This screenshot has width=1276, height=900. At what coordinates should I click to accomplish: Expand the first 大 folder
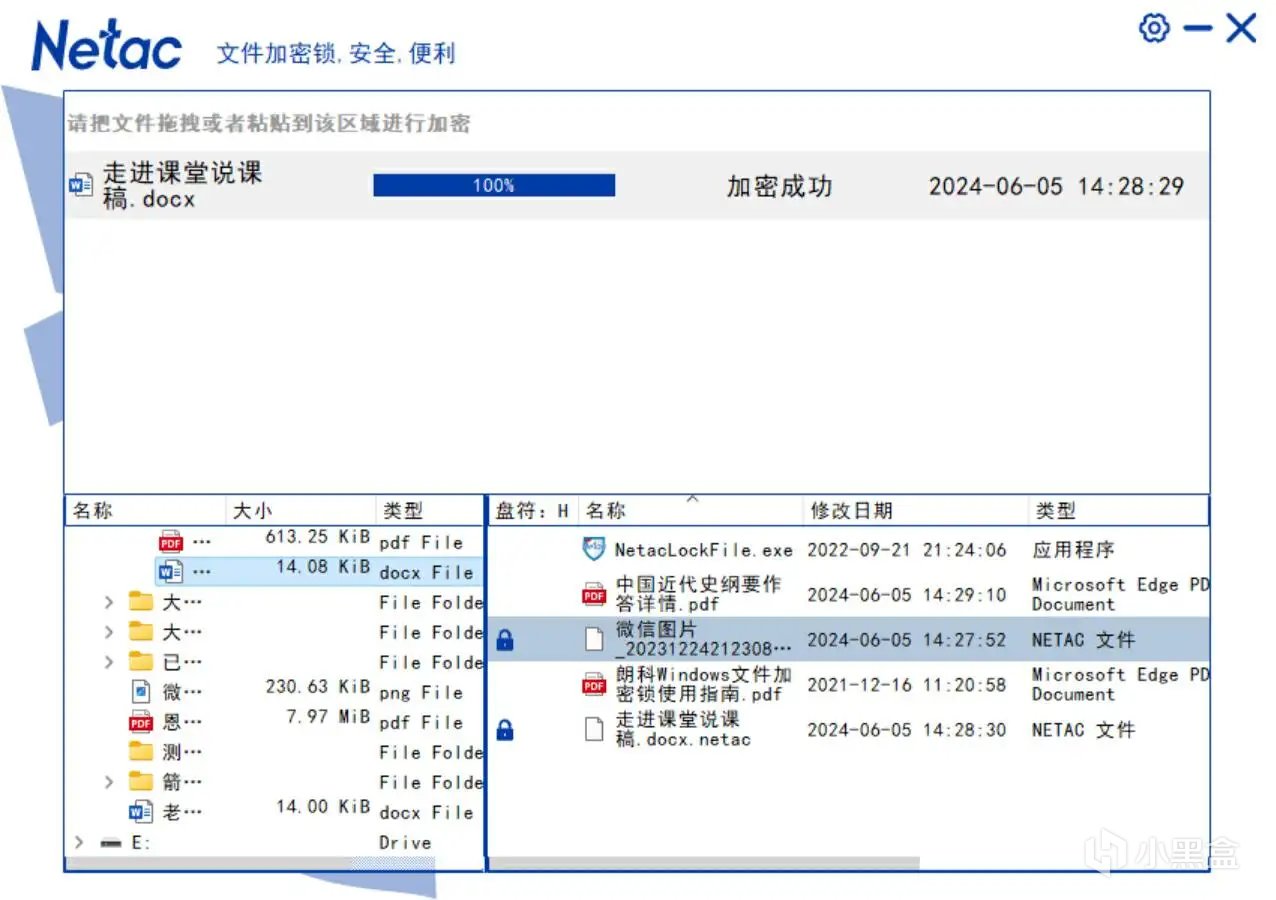109,602
